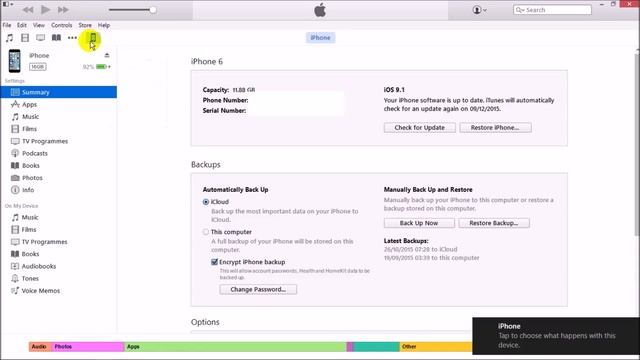Viewport: 640px width, 360px height.
Task: Click the 16GB capacity badge
Action: pyautogui.click(x=38, y=67)
